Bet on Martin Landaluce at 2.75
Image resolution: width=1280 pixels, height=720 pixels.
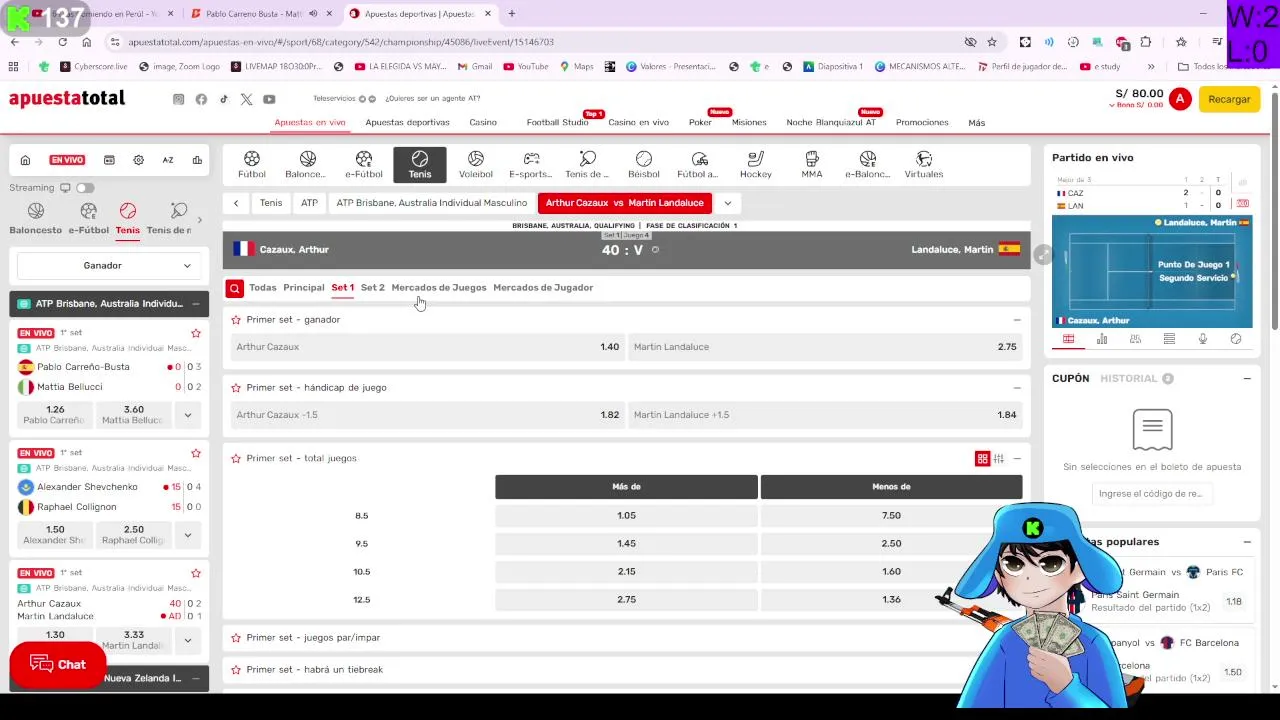click(x=825, y=347)
